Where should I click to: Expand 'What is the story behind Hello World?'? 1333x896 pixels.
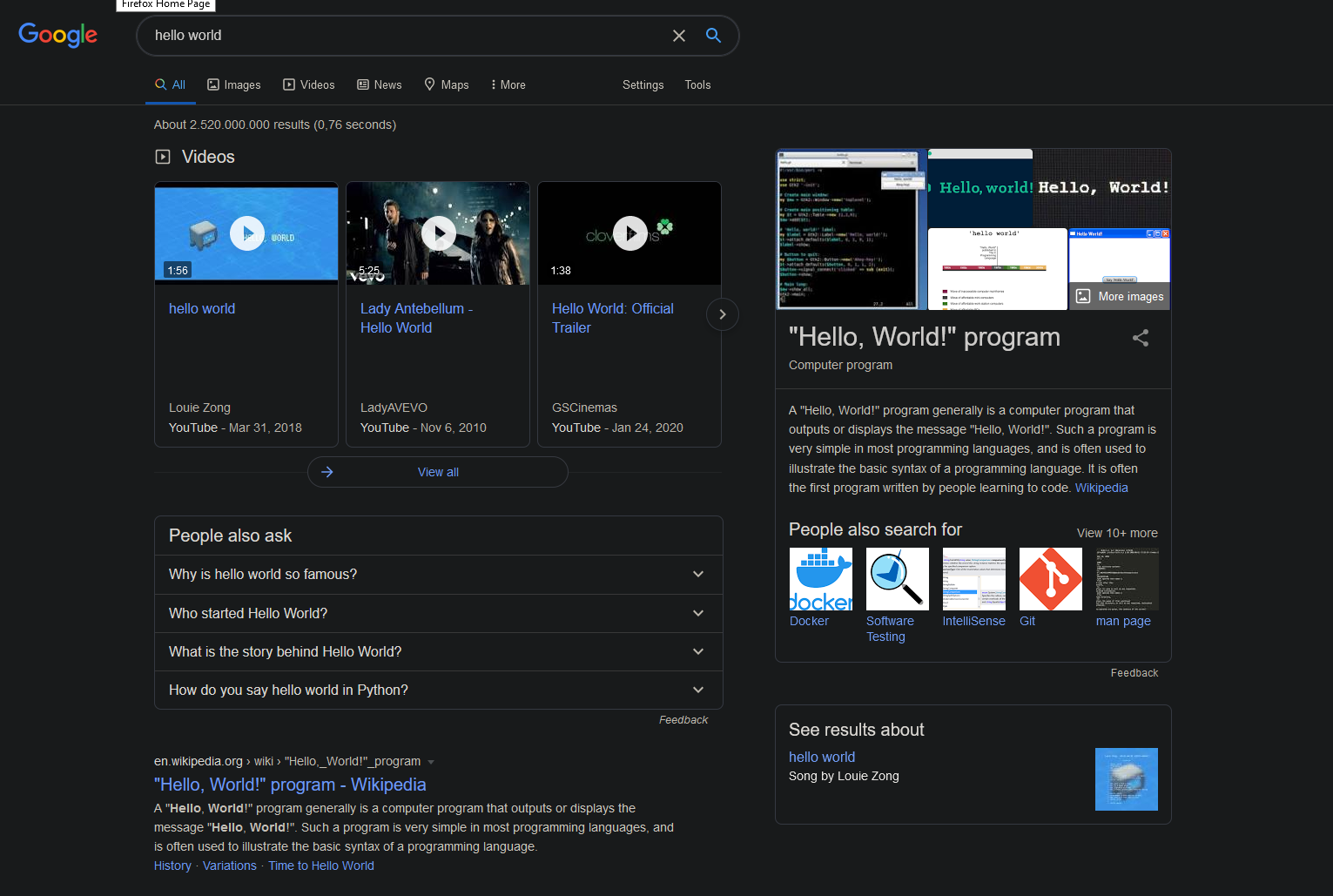pos(439,651)
